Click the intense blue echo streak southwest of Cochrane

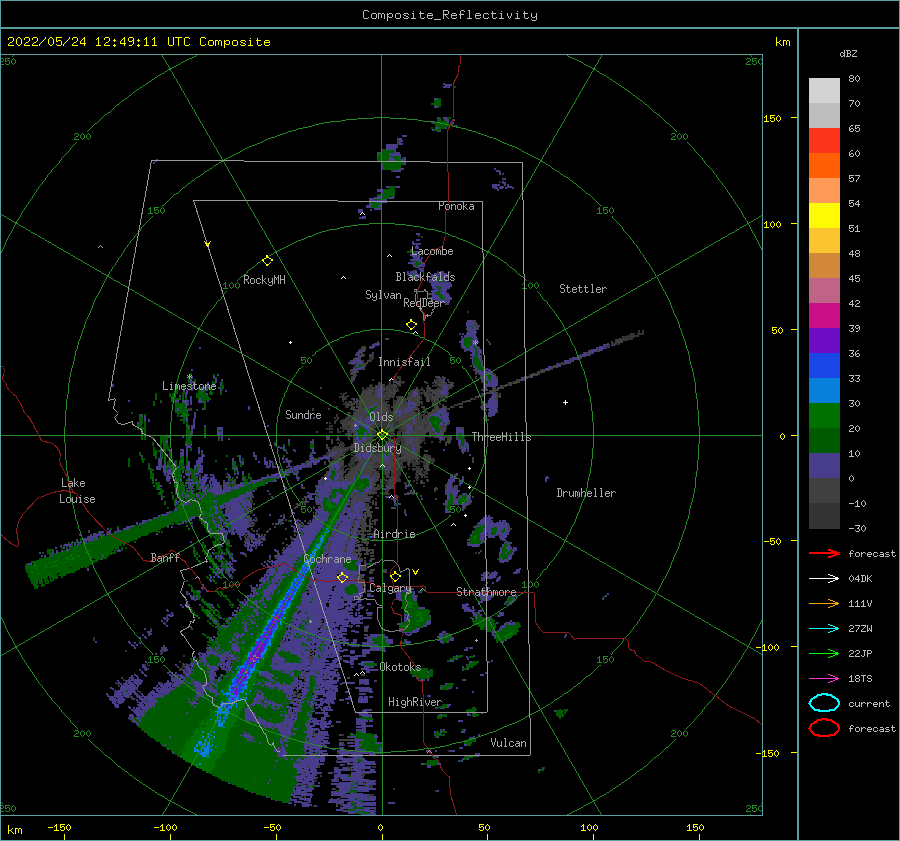(x=270, y=626)
